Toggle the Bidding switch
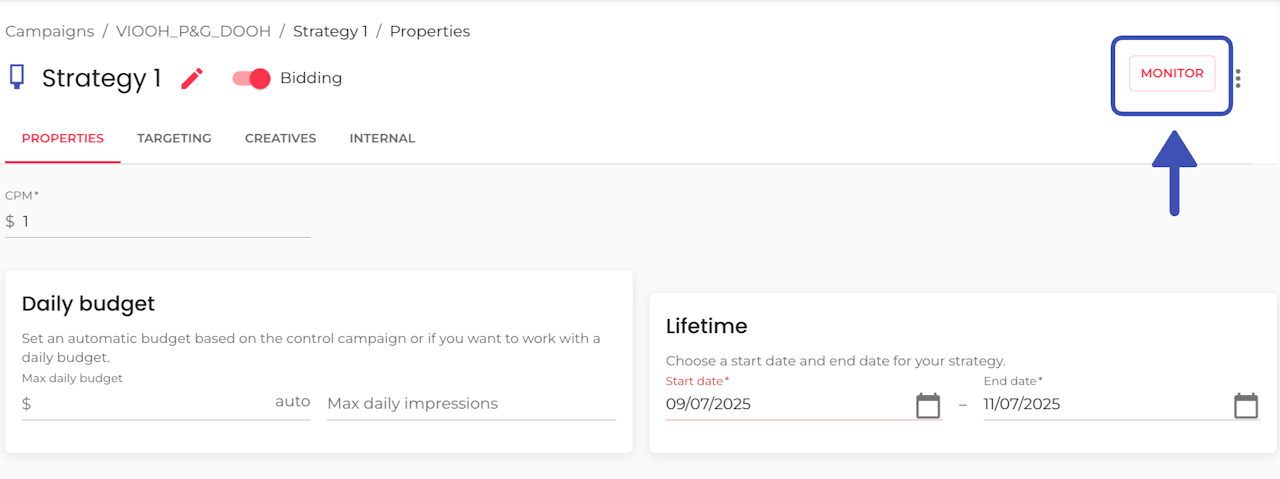1280x479 pixels. click(252, 78)
